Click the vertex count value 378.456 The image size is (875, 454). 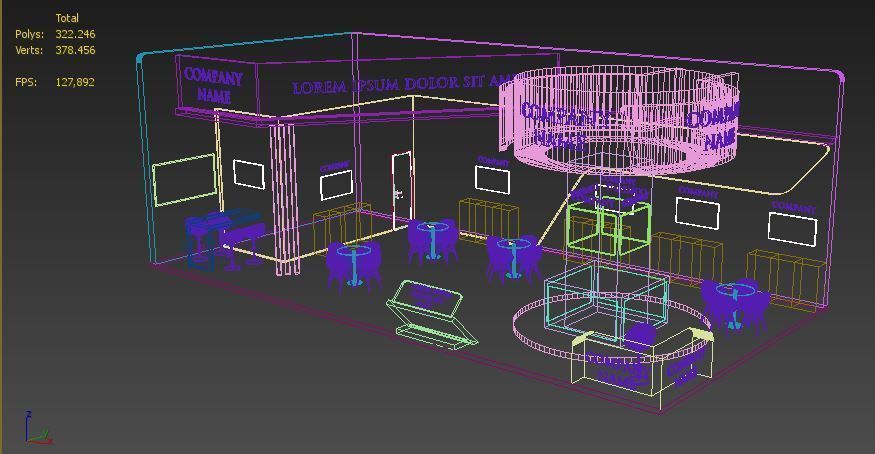coord(75,50)
